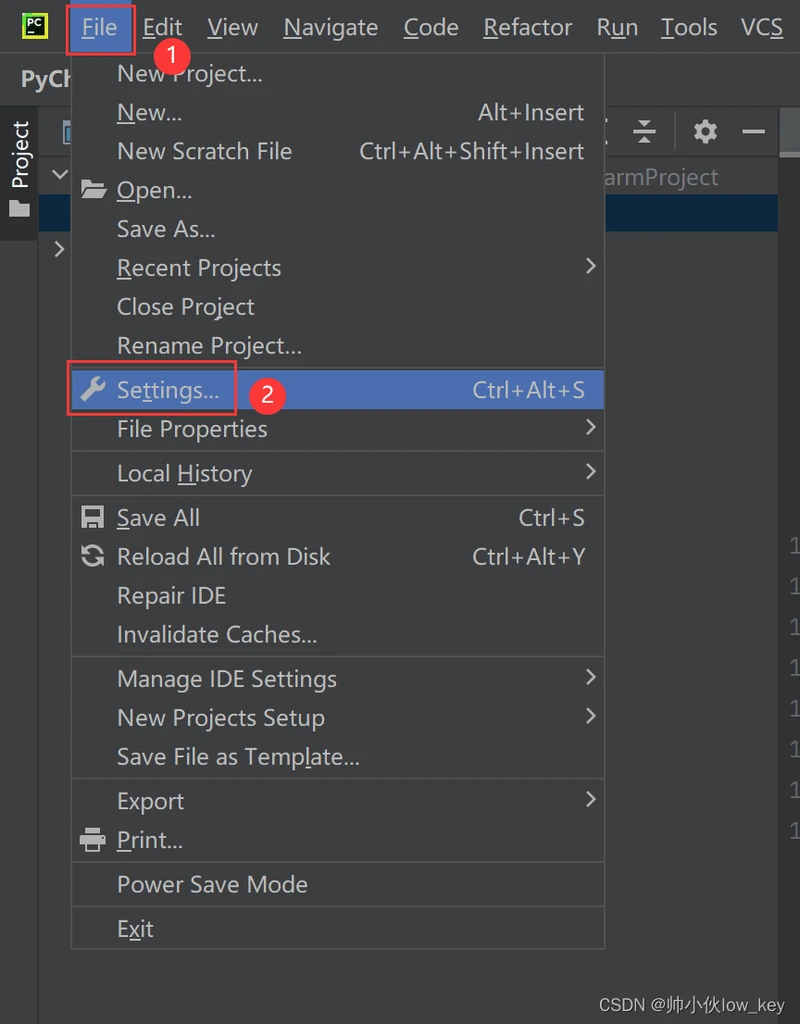Viewport: 800px width, 1024px height.
Task: Open the File menu
Action: click(x=99, y=27)
